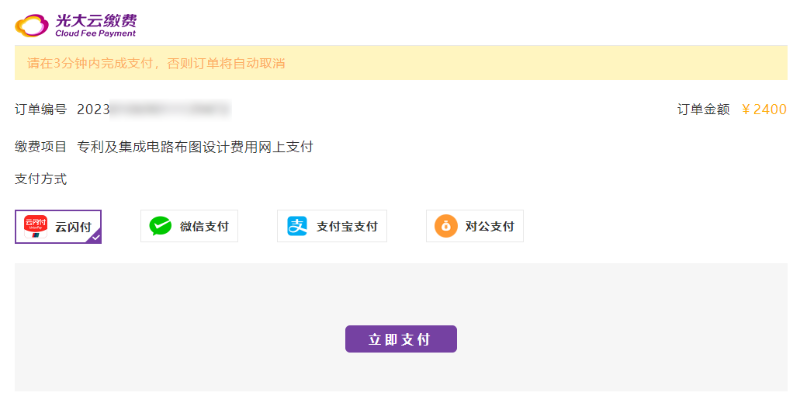Click the red 云闪付 UnionPay icon

(35, 226)
